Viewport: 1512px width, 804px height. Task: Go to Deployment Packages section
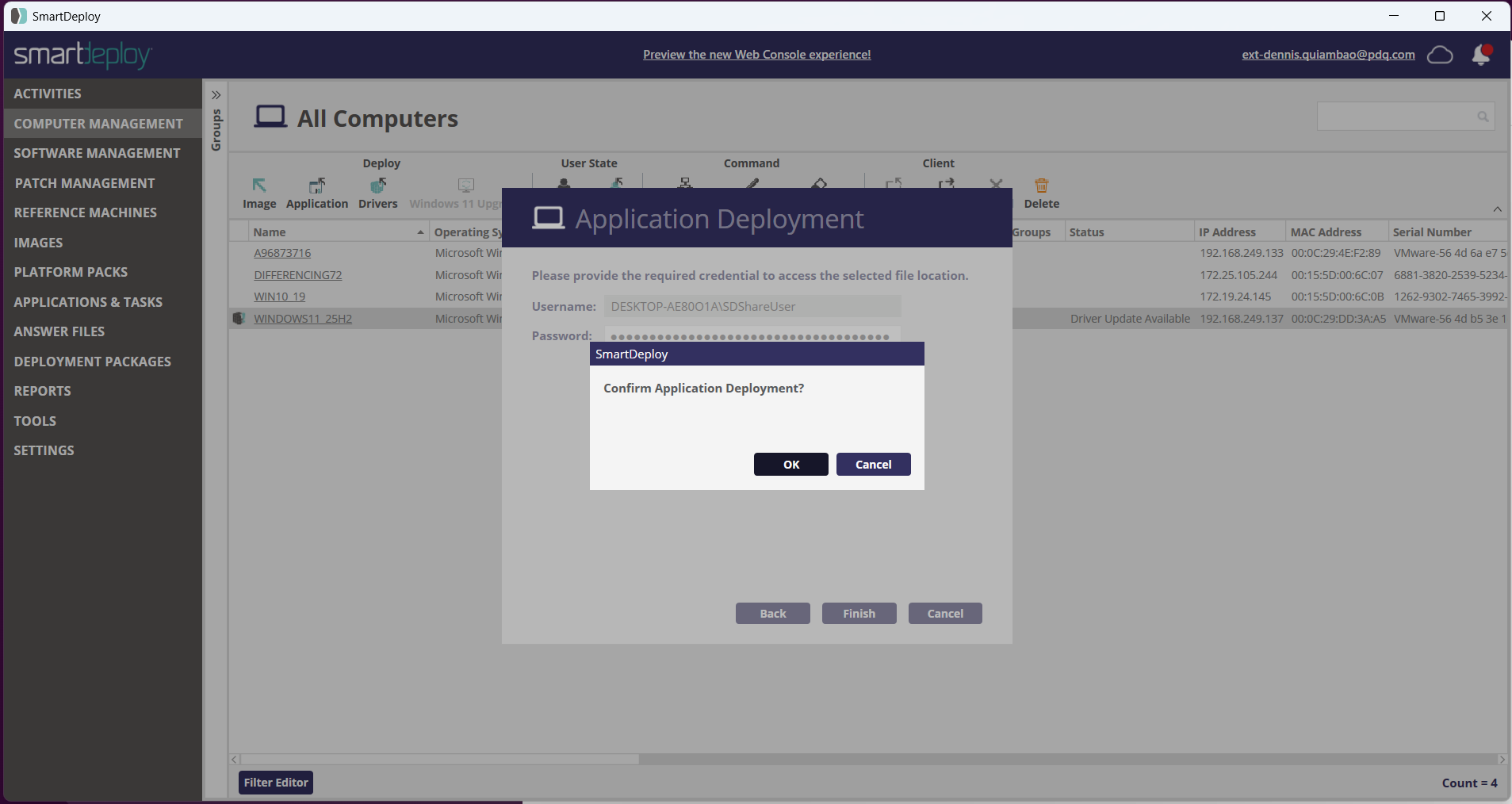pyautogui.click(x=92, y=362)
